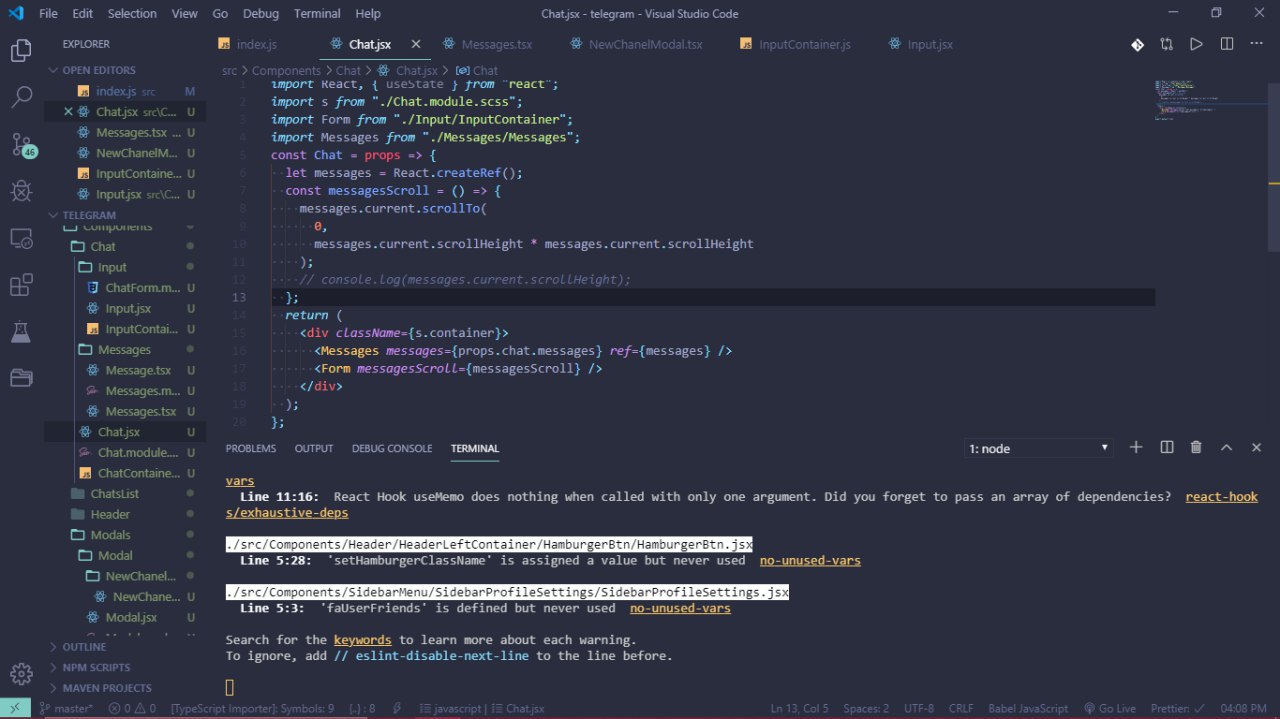The width and height of the screenshot is (1280, 719).
Task: Close Chat.jsx in Open Editors list
Action: coord(68,112)
